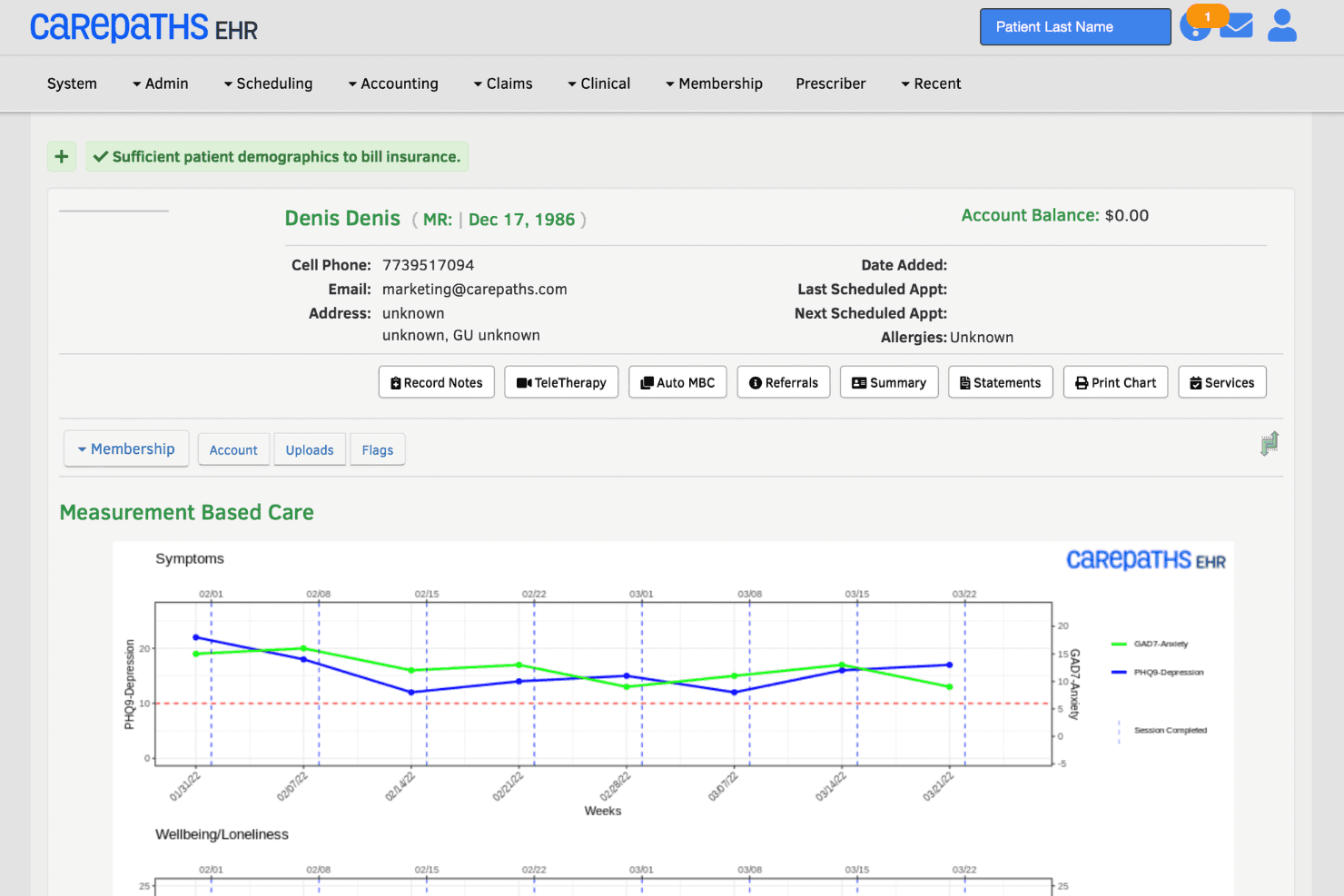Focus the Patient Last Name search field
Viewport: 1344px width, 896px height.
(1075, 27)
